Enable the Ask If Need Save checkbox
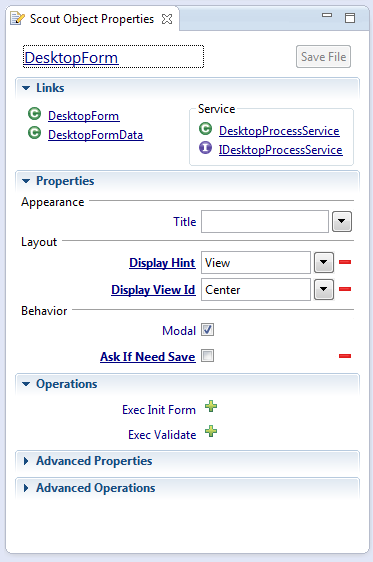This screenshot has width=373, height=562. pos(207,356)
